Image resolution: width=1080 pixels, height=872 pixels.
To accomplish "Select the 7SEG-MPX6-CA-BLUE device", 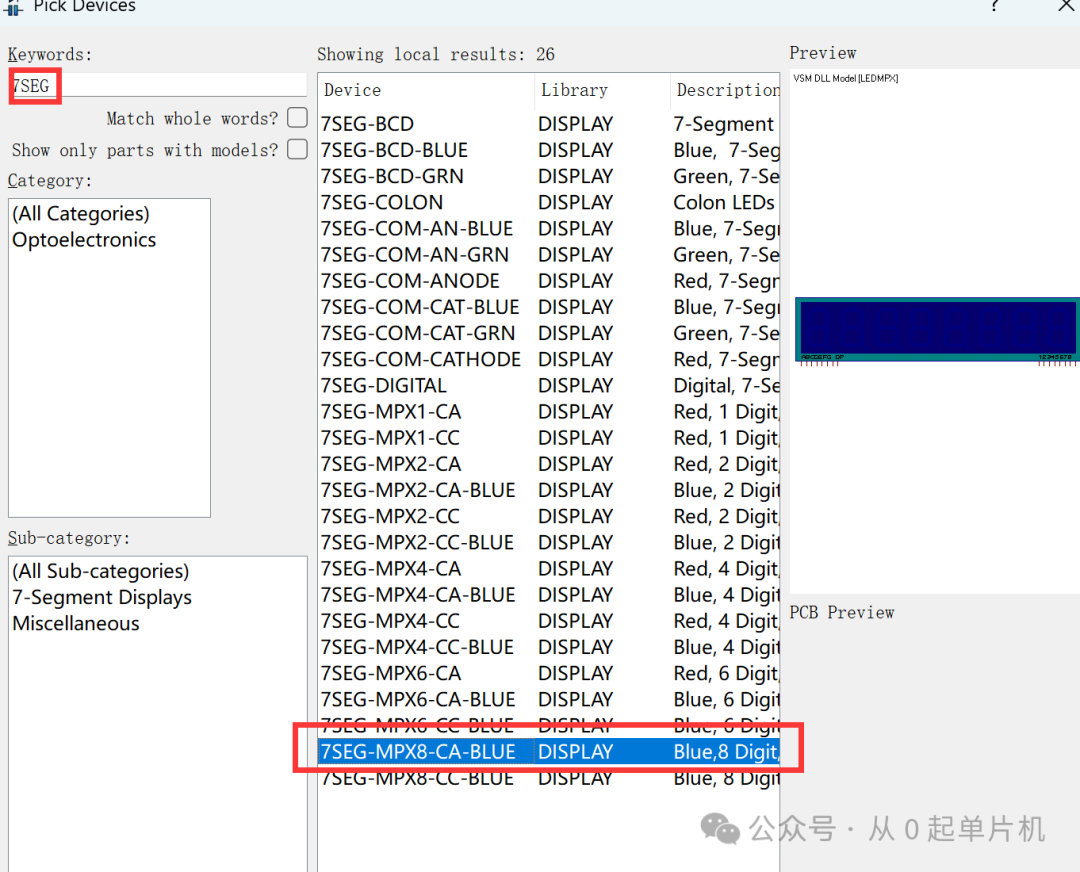I will coord(548,700).
